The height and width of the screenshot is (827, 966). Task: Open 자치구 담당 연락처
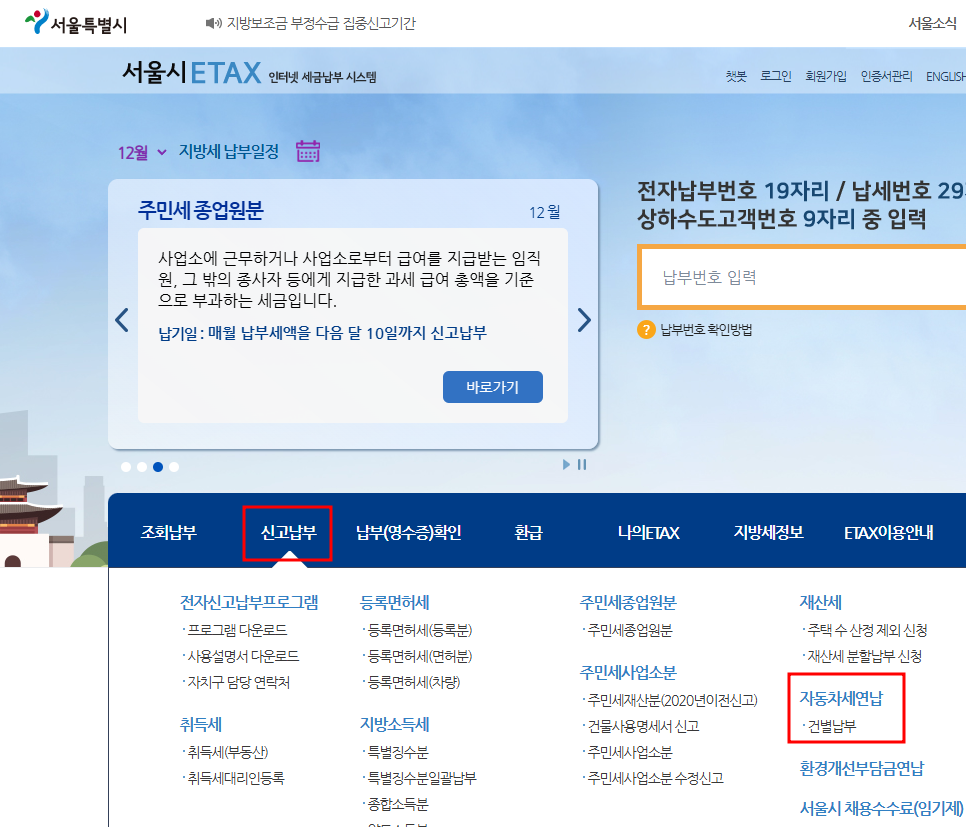(238, 682)
